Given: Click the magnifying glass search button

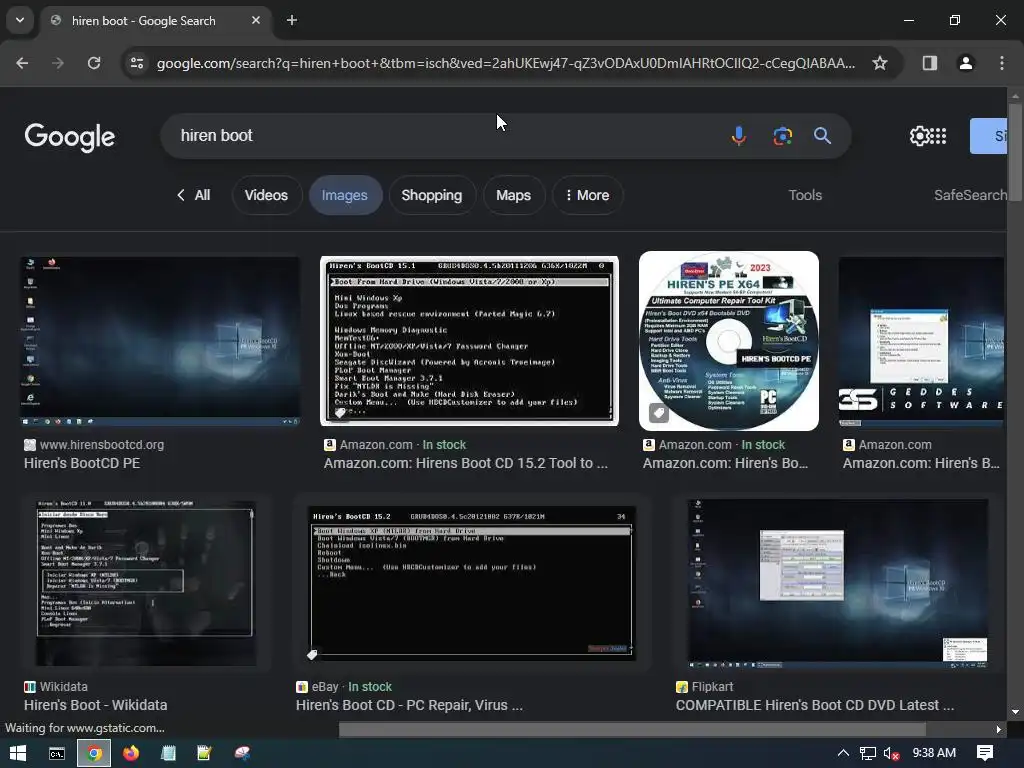Looking at the screenshot, I should (x=822, y=136).
